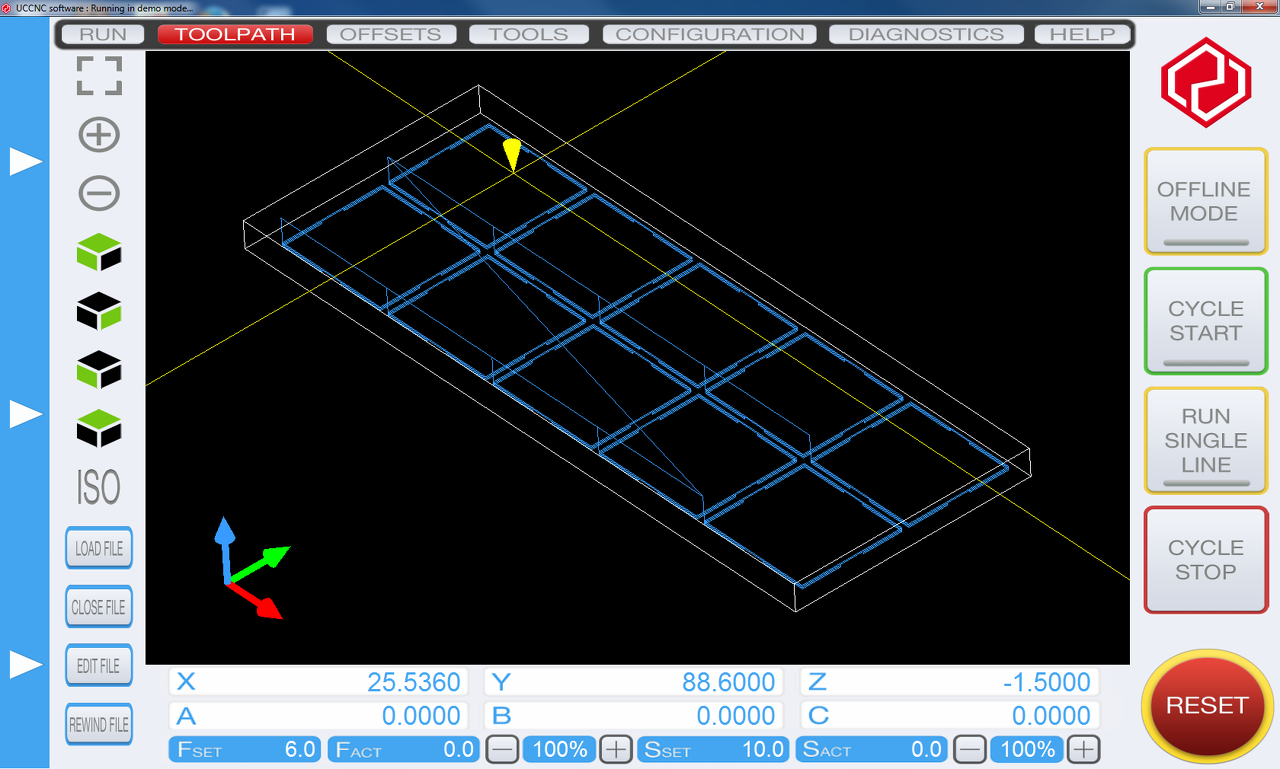Image resolution: width=1280 pixels, height=769 pixels.
Task: Increase spindle speed override with plus
Action: pyautogui.click(x=1083, y=749)
